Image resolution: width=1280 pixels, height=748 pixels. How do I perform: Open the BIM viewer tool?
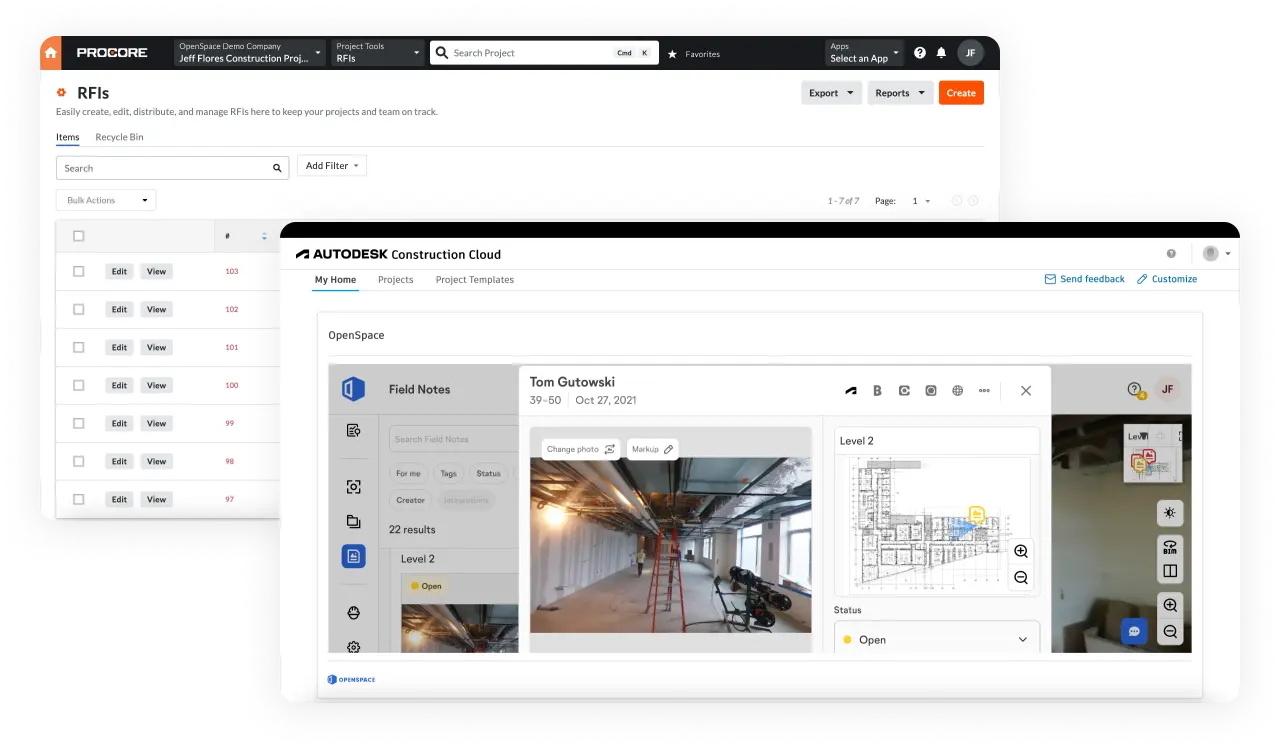1169,546
